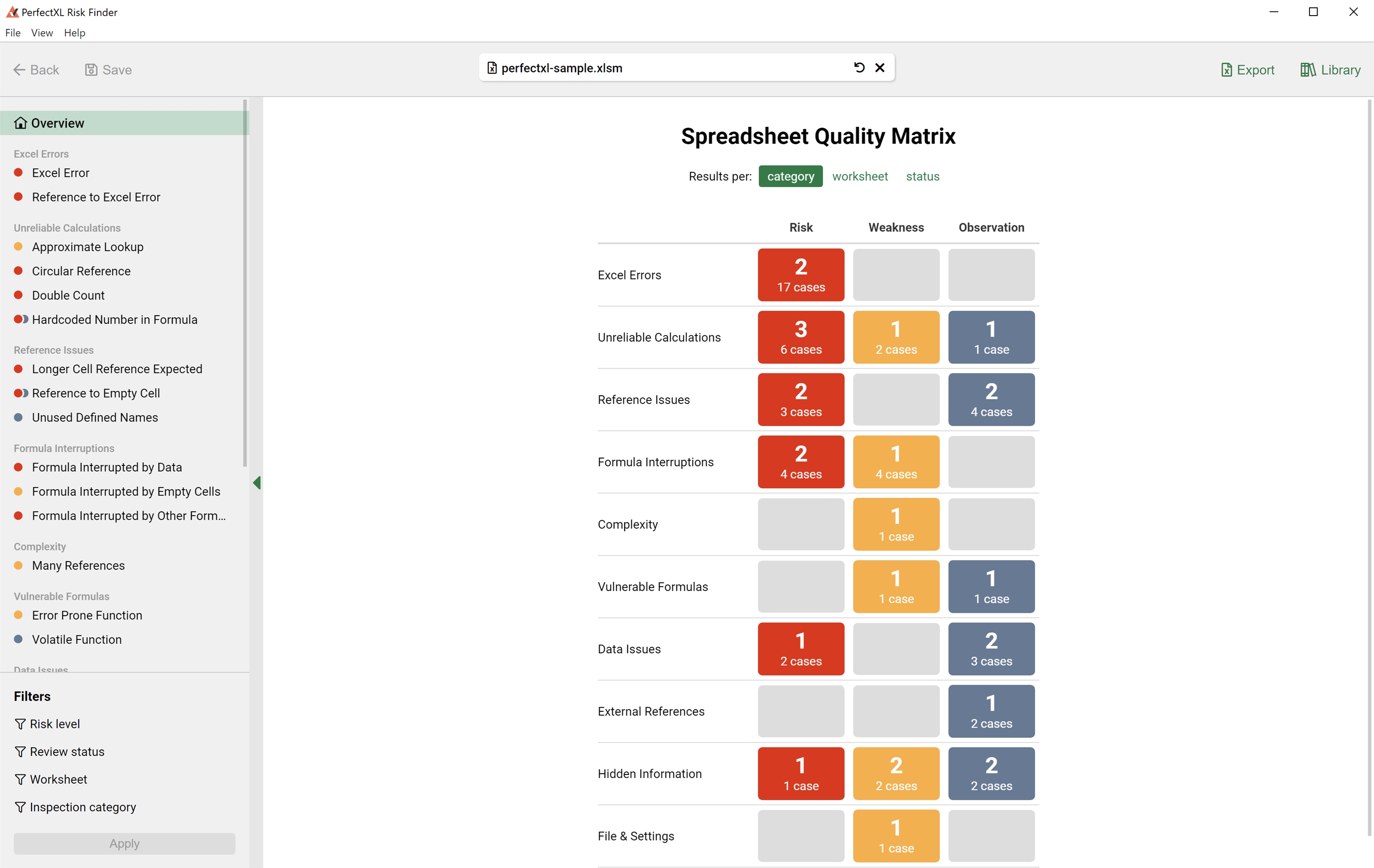Open Circular Reference in sidebar

tap(81, 271)
